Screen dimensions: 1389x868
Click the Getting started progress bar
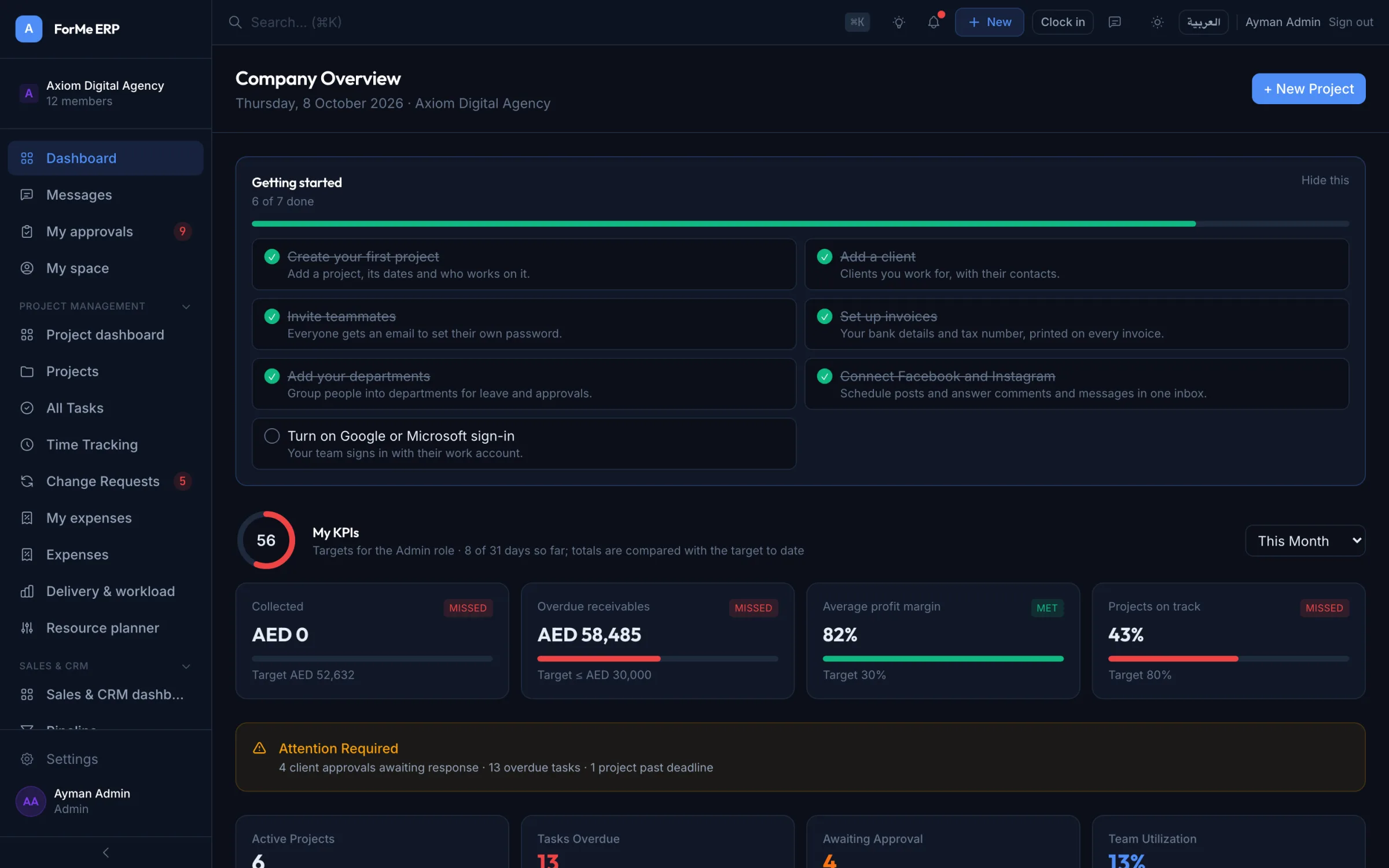(800, 223)
